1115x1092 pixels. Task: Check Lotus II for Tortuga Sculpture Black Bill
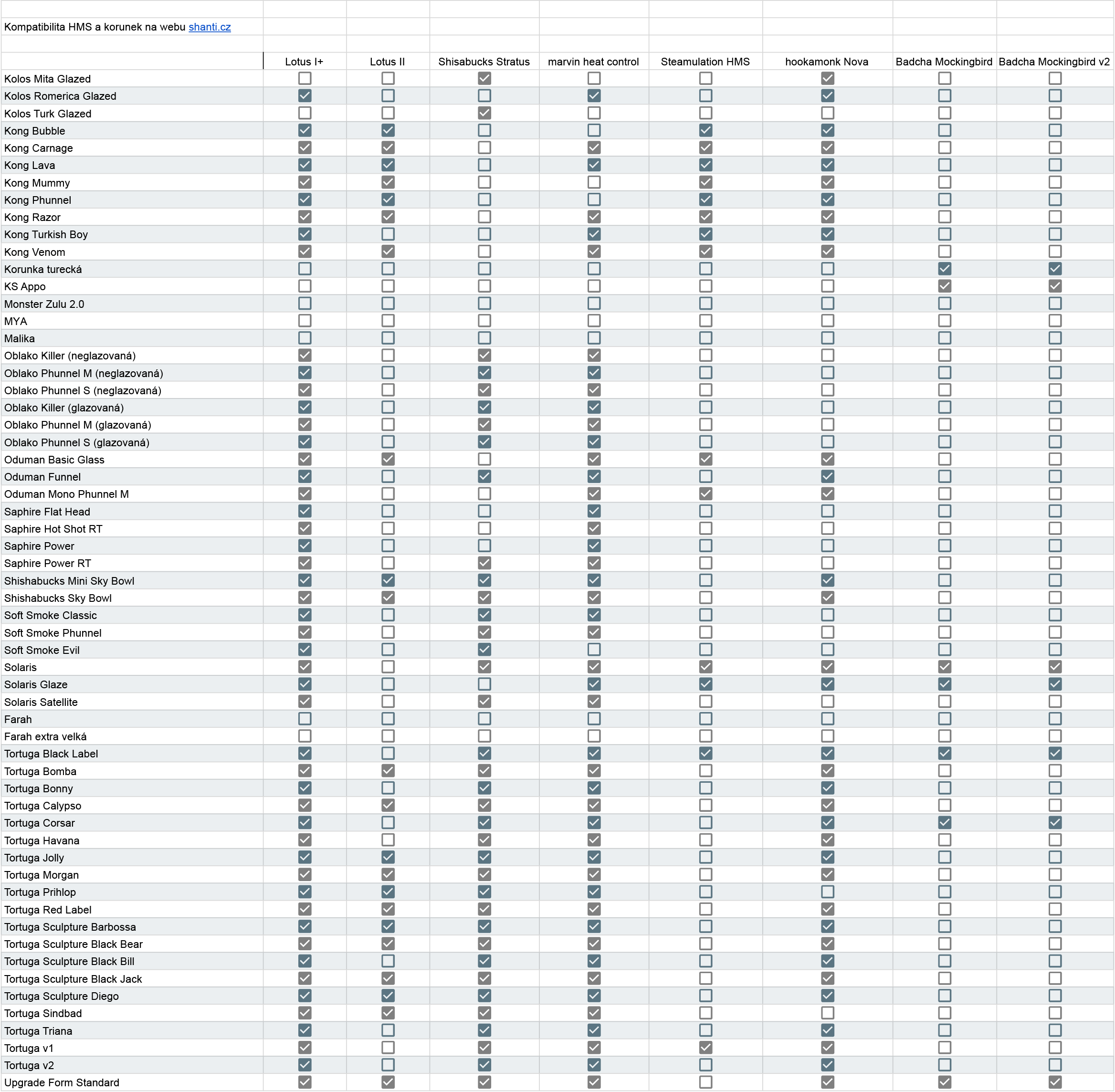tap(388, 961)
